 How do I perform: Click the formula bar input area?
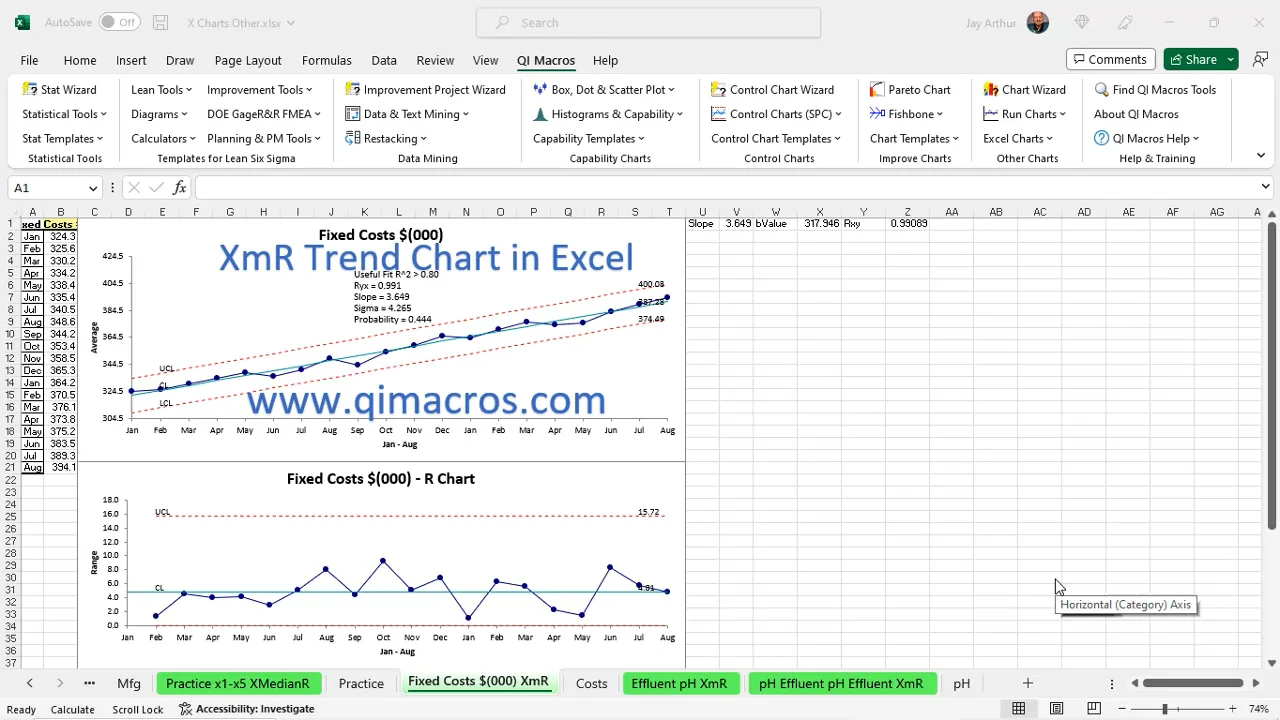[725, 187]
